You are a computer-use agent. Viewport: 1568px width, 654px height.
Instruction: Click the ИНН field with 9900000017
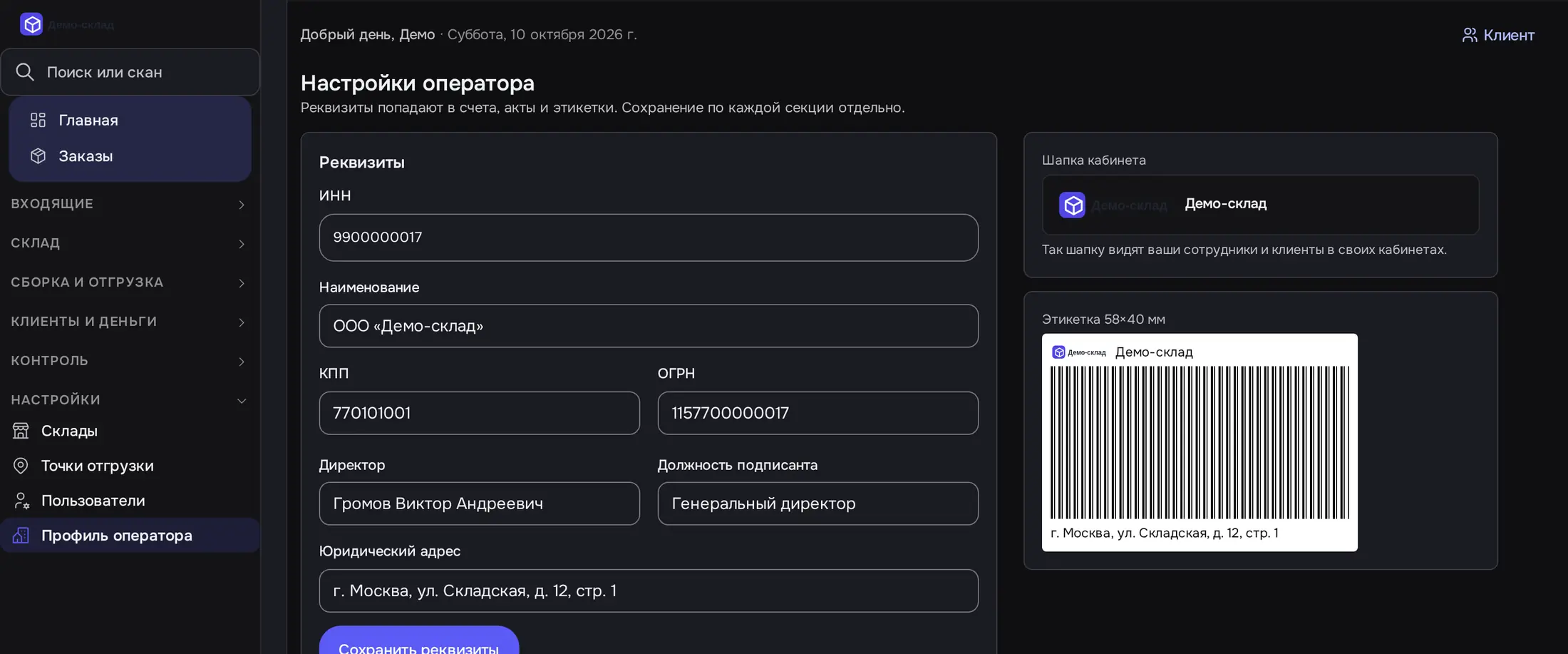pyautogui.click(x=649, y=237)
